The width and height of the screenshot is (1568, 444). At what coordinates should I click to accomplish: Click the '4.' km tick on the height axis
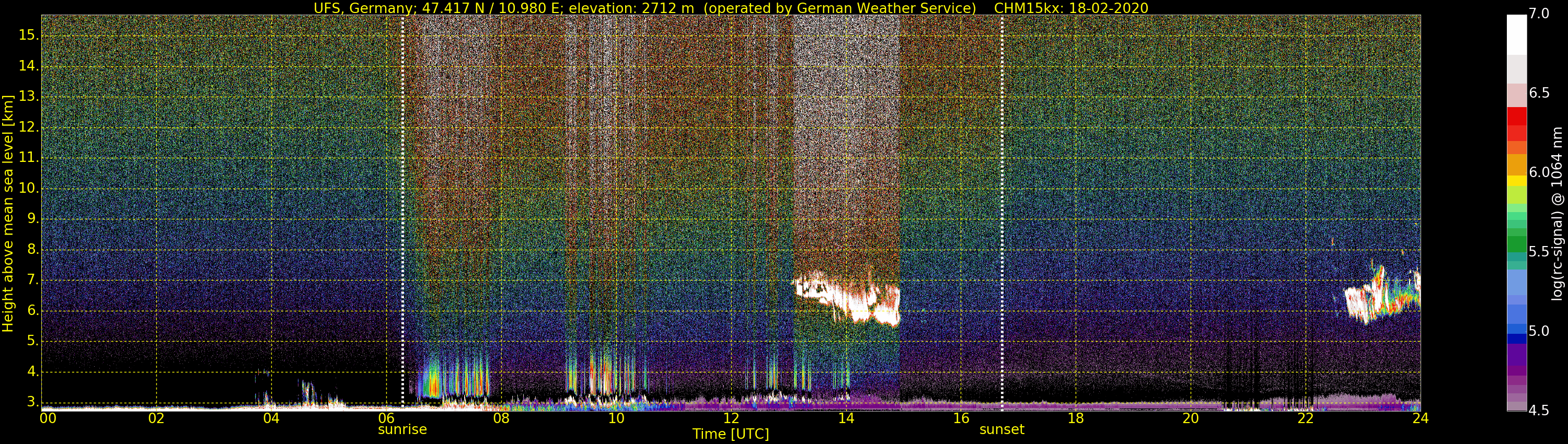point(32,371)
